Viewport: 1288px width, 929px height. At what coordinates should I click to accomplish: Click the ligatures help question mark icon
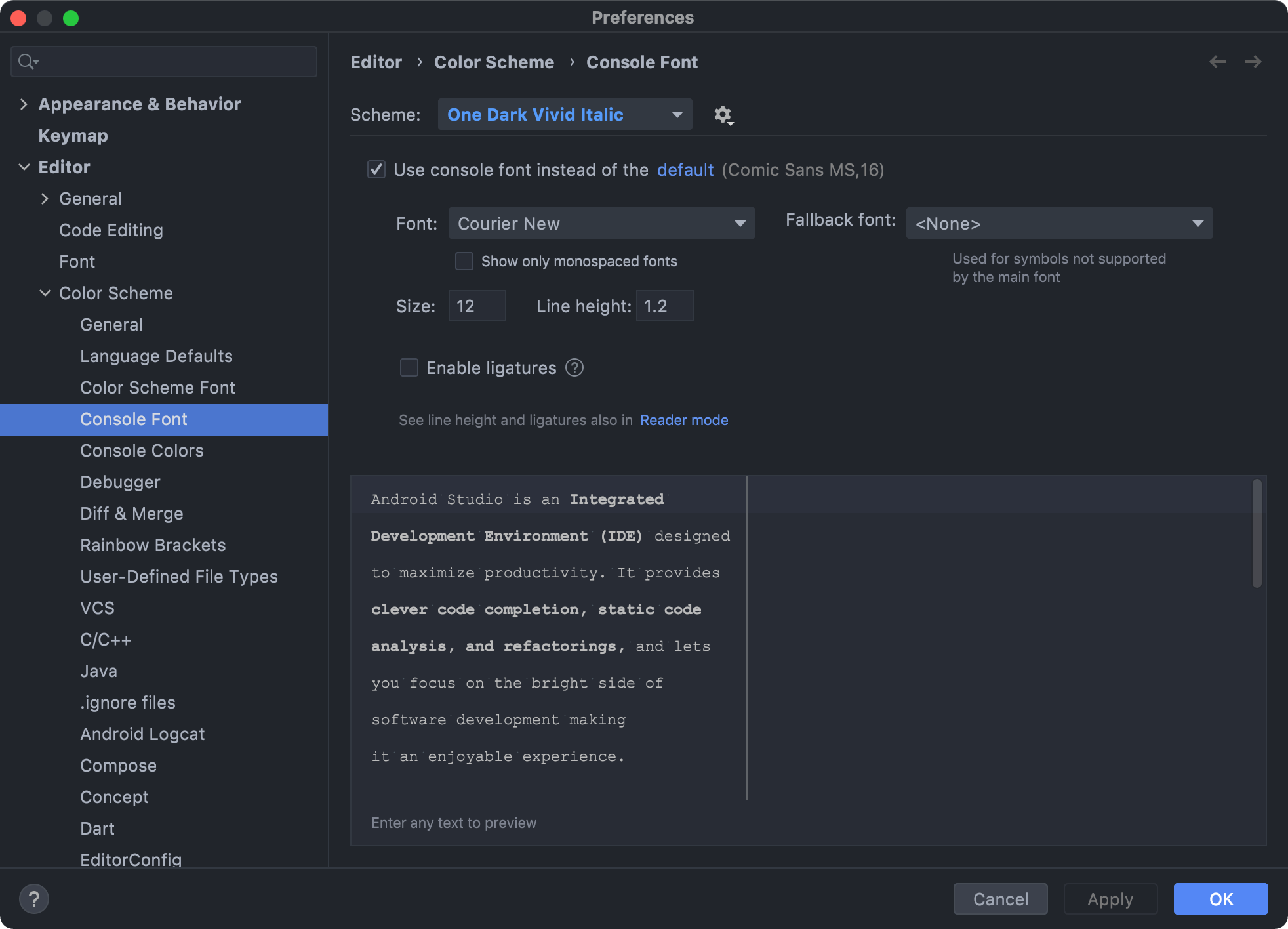click(574, 368)
